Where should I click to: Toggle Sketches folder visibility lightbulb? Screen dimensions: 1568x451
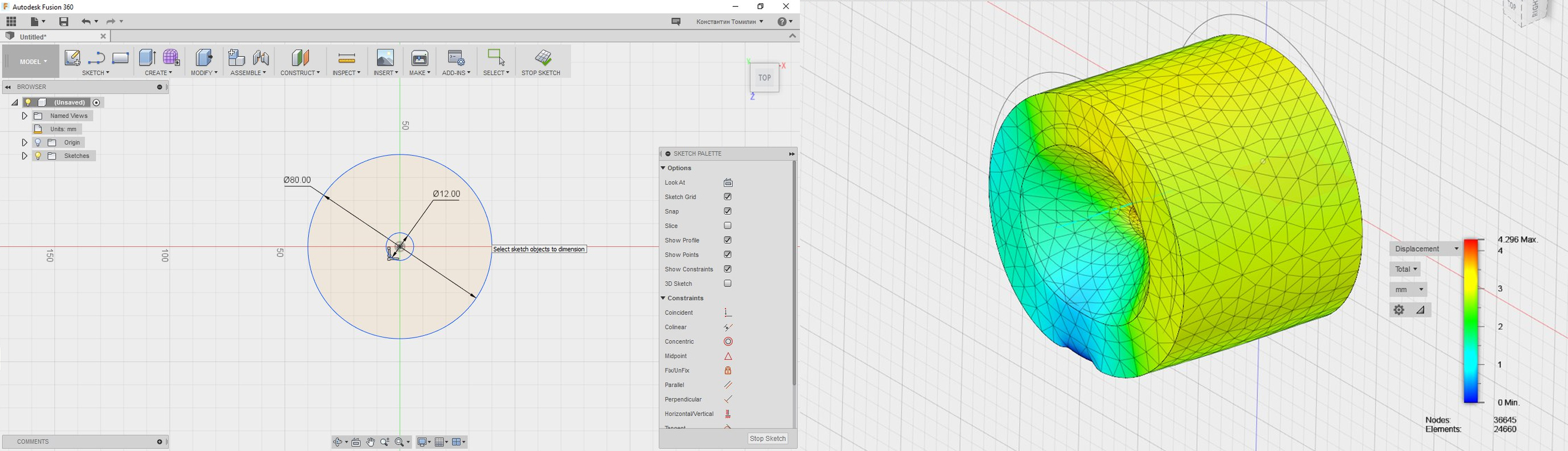pyautogui.click(x=37, y=156)
